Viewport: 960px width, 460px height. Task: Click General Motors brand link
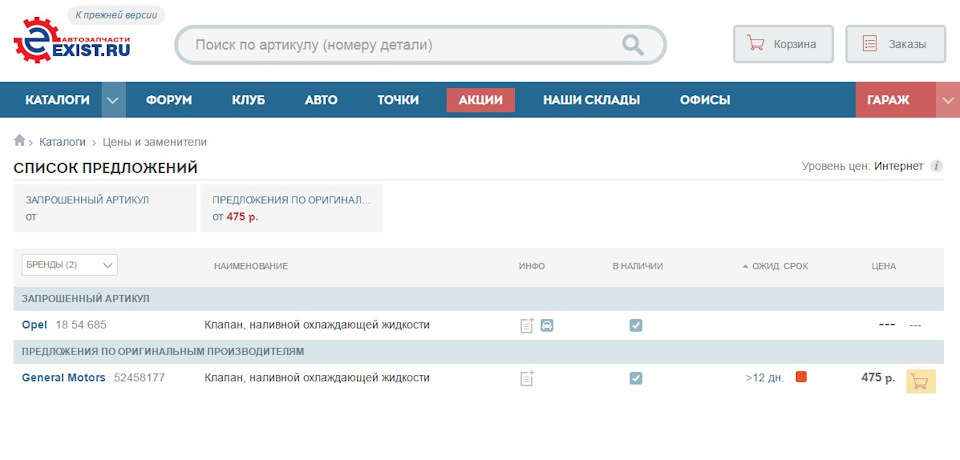[x=64, y=378]
